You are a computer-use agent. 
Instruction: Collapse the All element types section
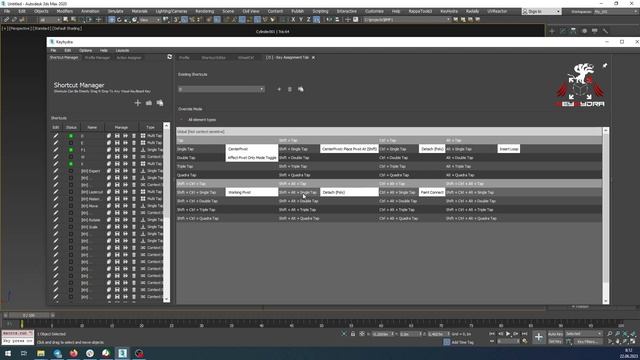(x=182, y=120)
